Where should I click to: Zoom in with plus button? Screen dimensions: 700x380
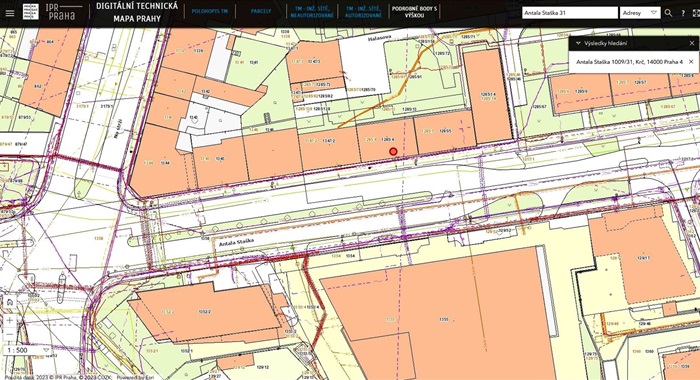9,320
